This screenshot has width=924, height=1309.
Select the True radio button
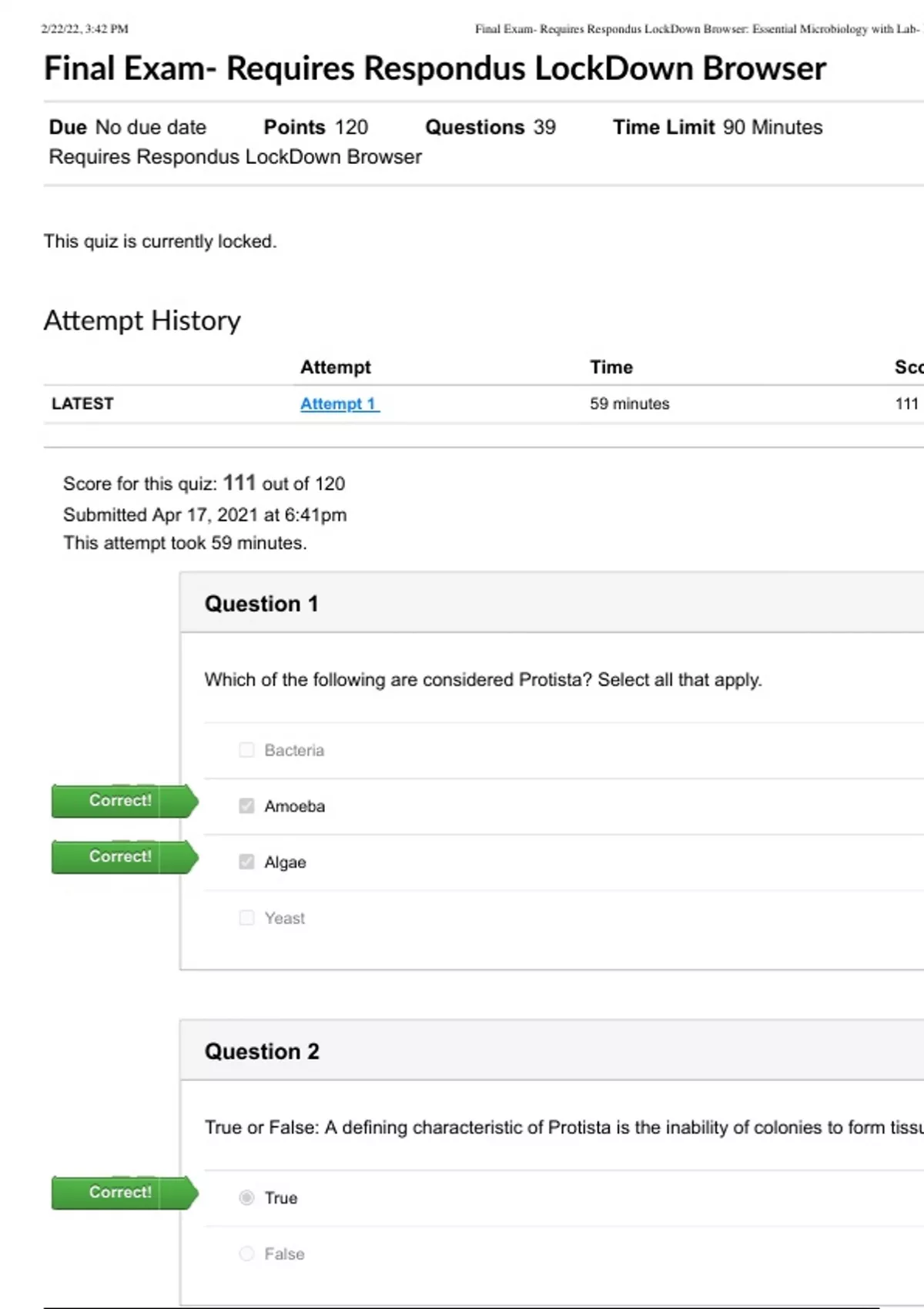coord(246,1198)
